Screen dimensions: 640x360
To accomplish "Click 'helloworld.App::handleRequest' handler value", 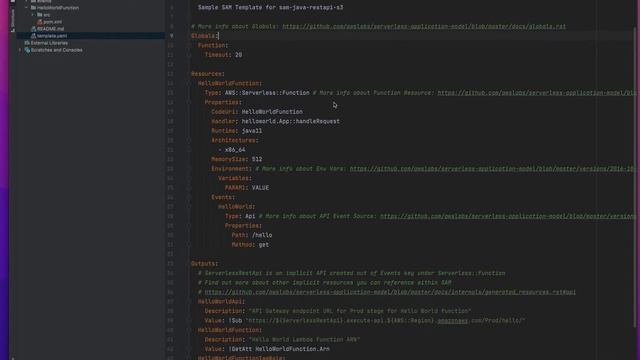I will tap(290, 121).
